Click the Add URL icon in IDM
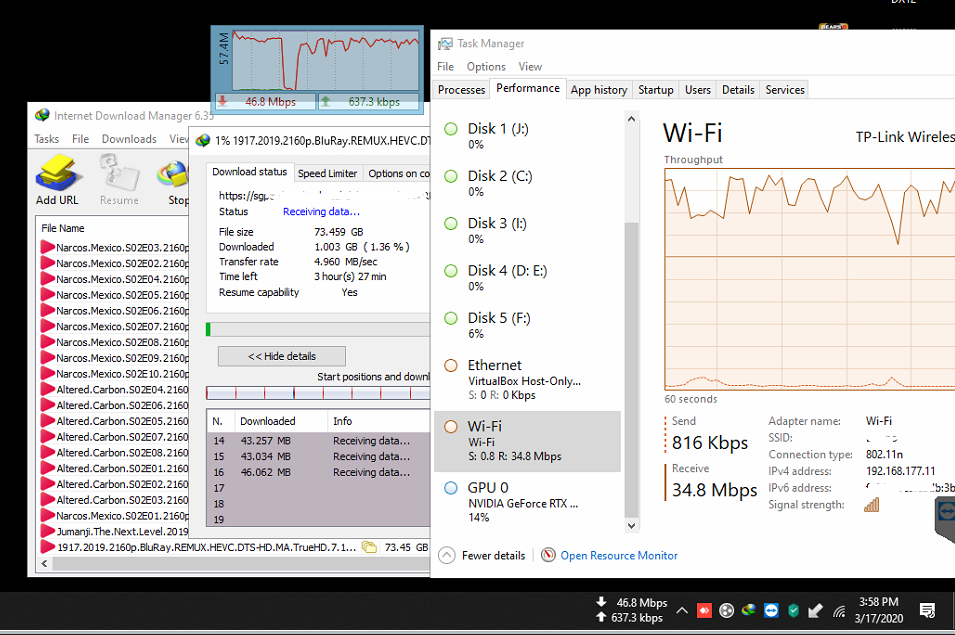Viewport: 955px width, 635px height. [57, 180]
